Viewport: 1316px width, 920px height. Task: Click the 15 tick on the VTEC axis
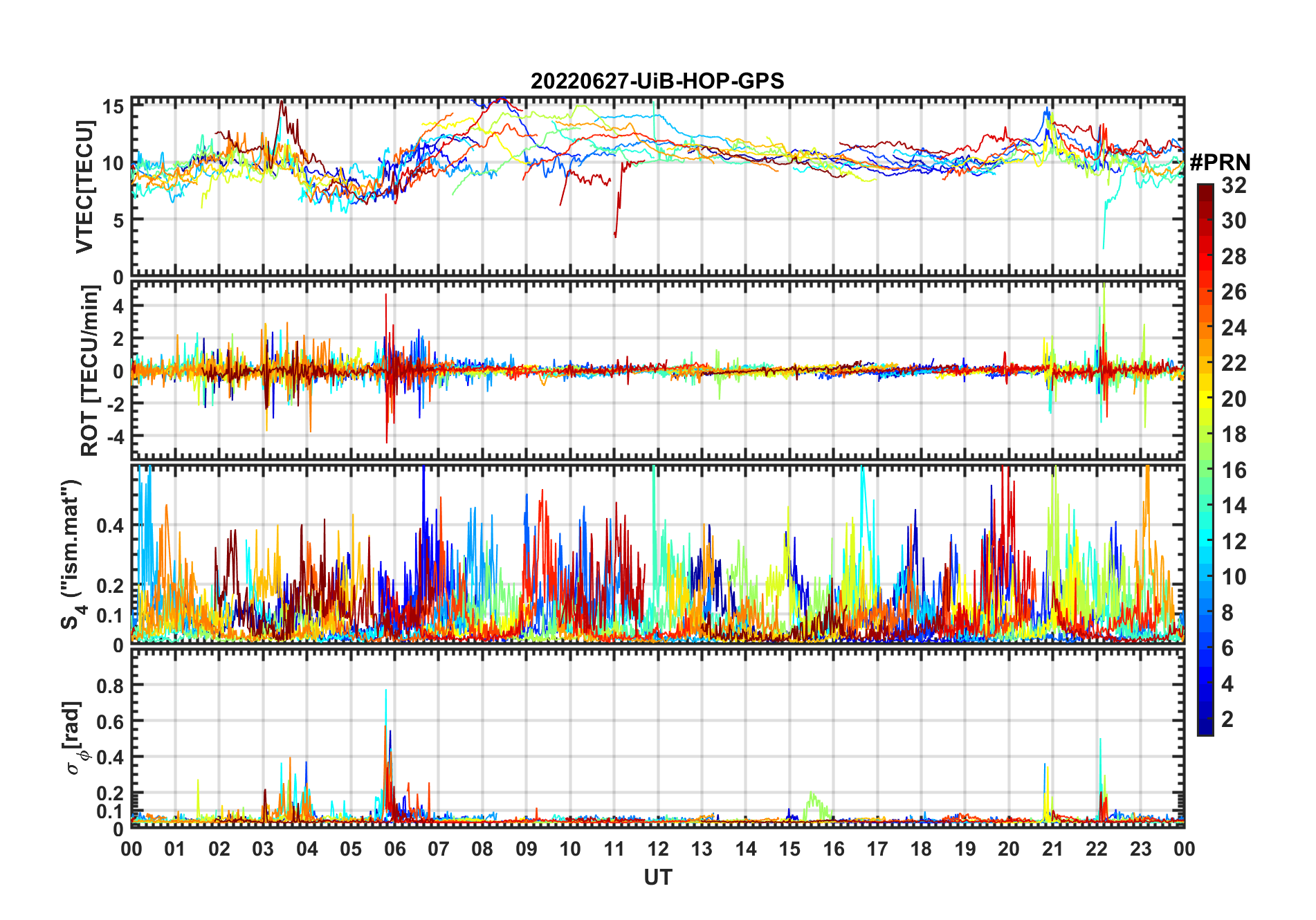pyautogui.click(x=113, y=107)
